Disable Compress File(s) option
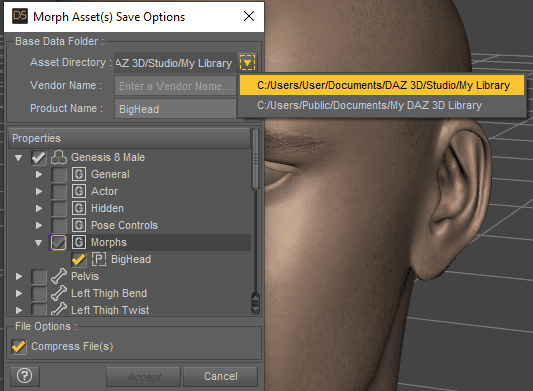This screenshot has height=391, width=533. [19, 346]
